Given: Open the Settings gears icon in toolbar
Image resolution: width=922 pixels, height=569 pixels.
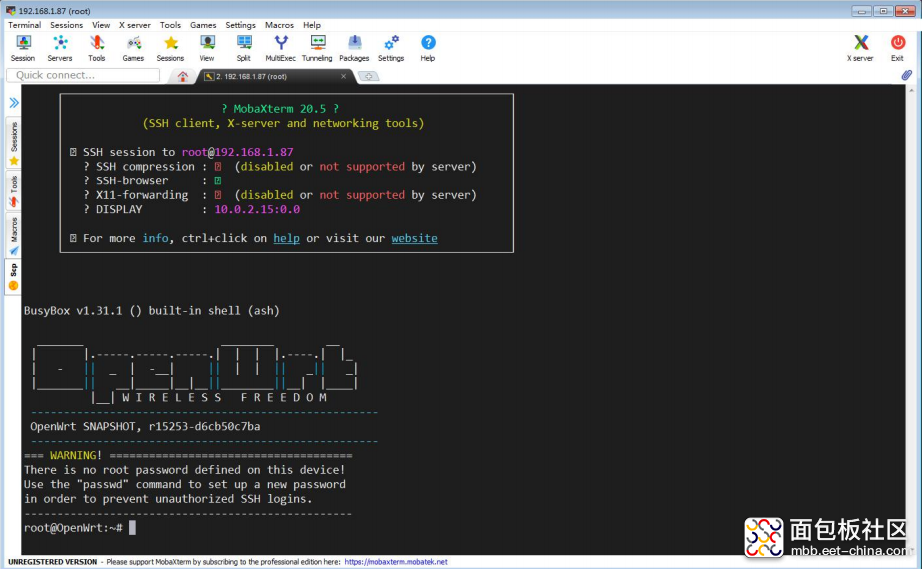Looking at the screenshot, I should 391,48.
